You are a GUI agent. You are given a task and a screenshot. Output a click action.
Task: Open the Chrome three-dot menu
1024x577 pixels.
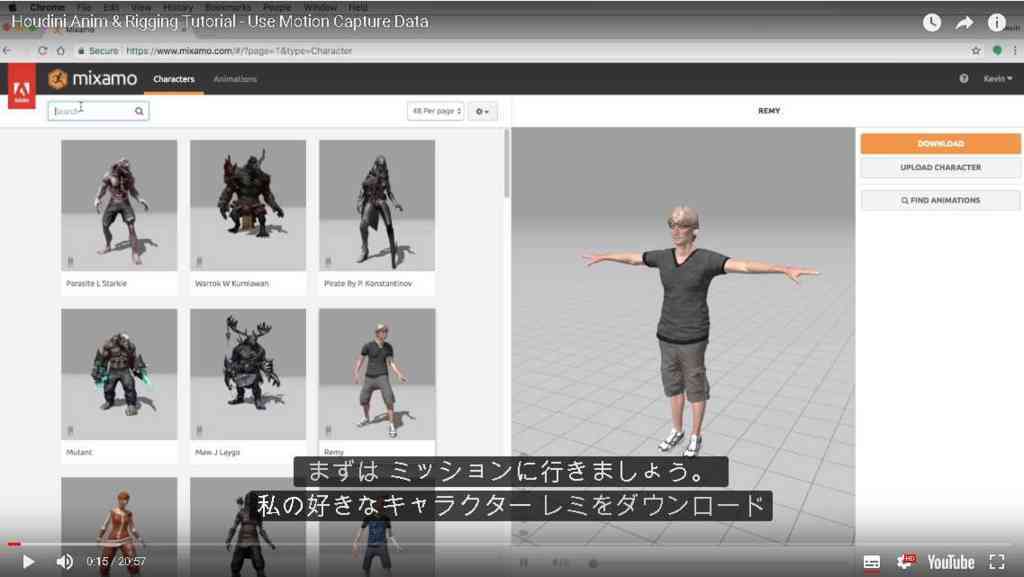1015,50
